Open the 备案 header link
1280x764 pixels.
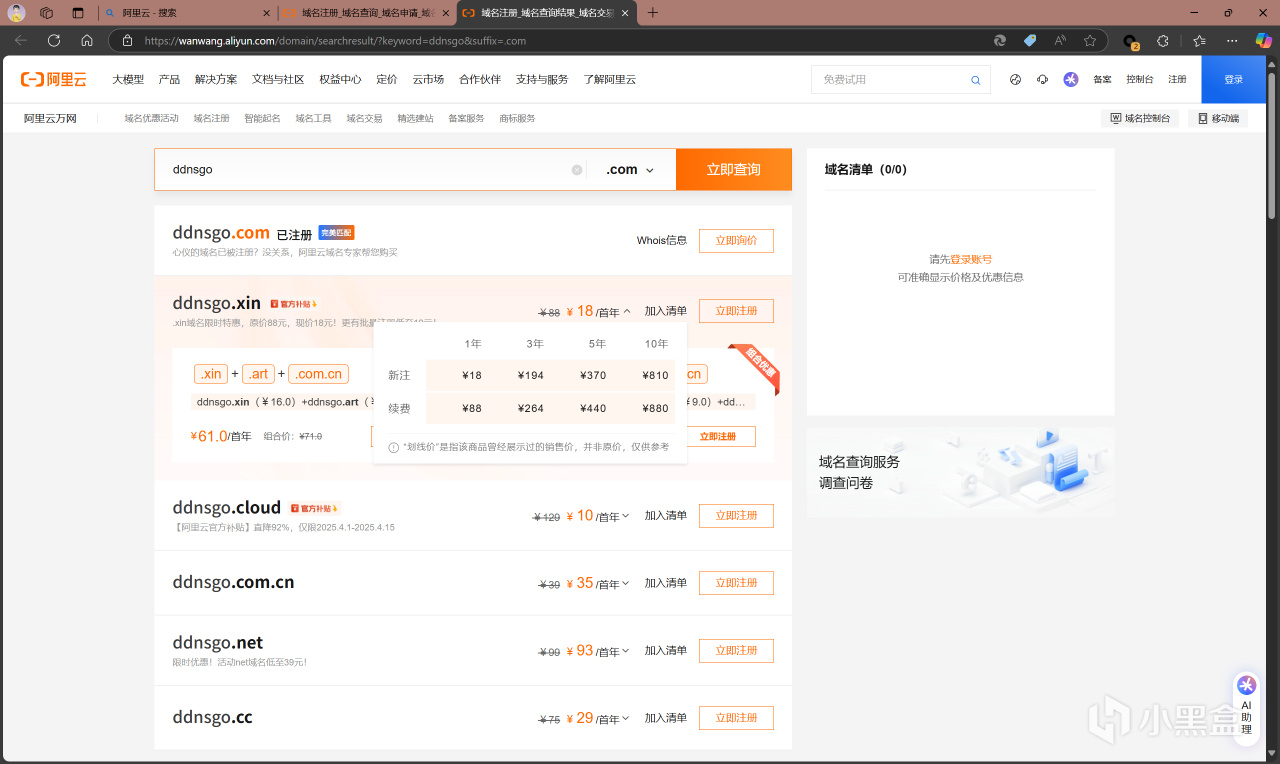click(1102, 80)
